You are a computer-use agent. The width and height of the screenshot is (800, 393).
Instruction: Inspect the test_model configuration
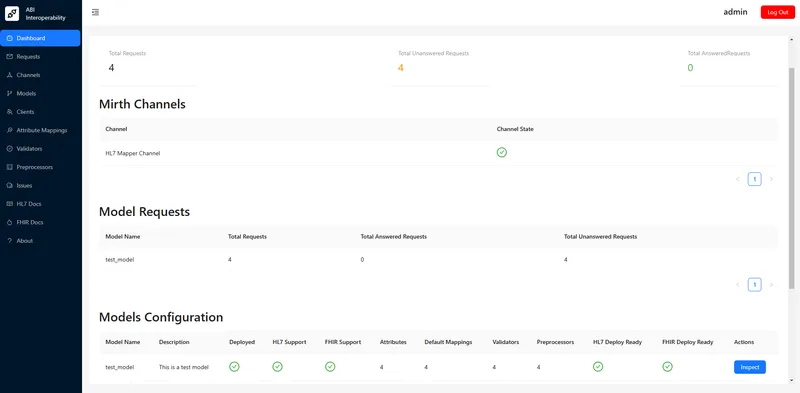click(749, 367)
